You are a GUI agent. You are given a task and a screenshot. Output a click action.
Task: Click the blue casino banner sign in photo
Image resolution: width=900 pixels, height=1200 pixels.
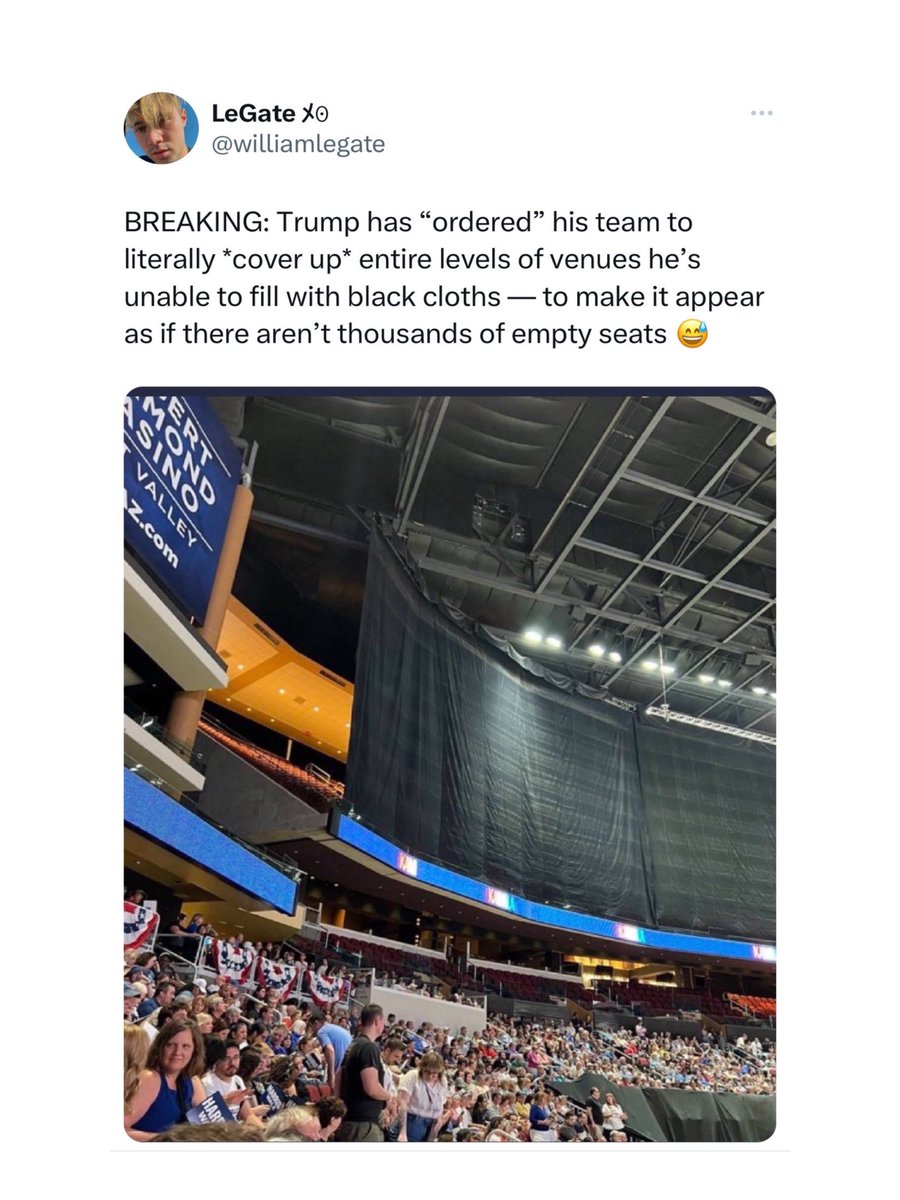pyautogui.click(x=180, y=507)
